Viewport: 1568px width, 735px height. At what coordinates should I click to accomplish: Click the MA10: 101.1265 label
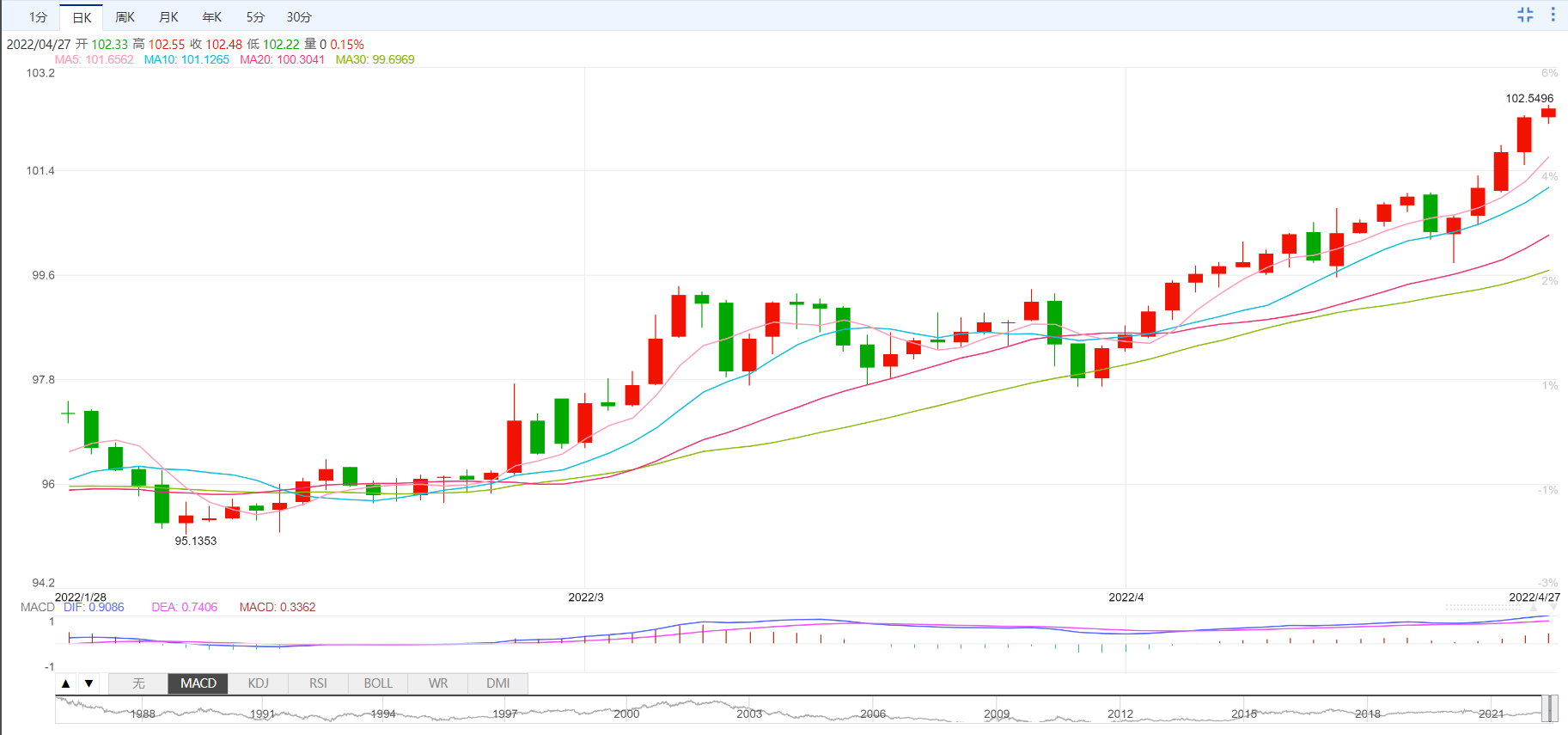coord(186,59)
